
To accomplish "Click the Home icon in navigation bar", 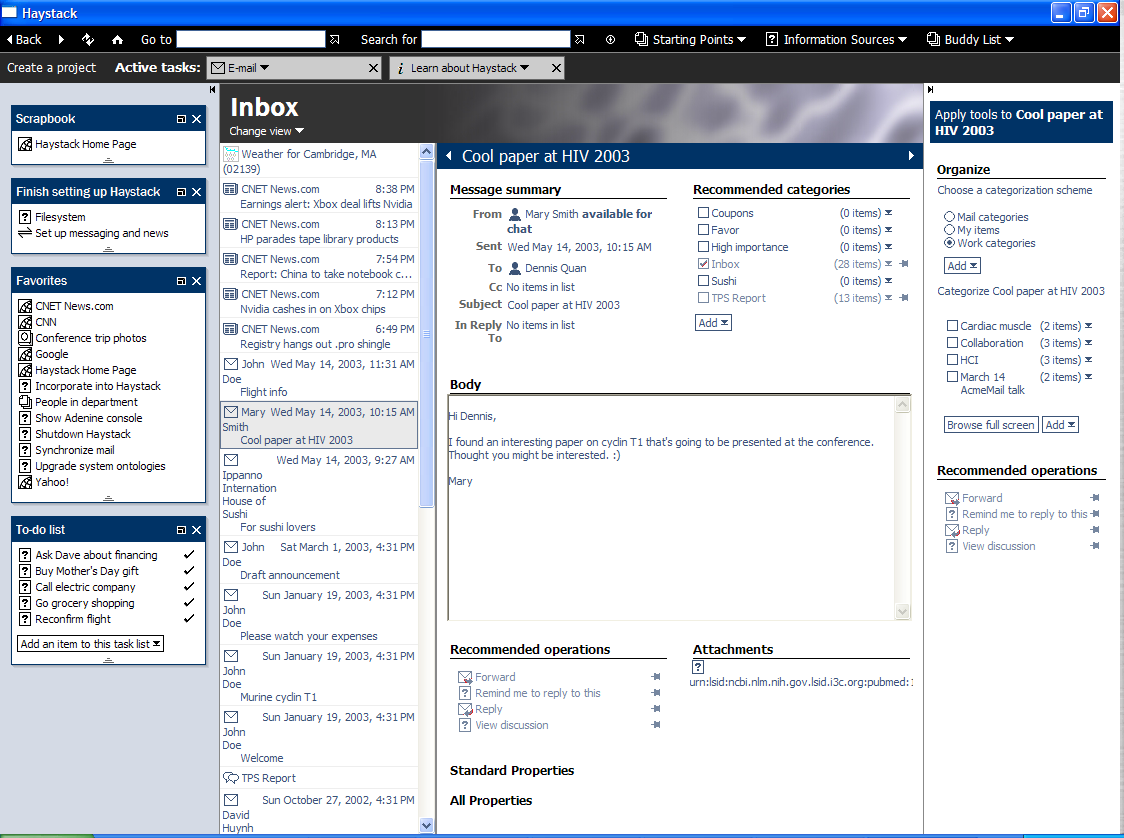I will 118,40.
